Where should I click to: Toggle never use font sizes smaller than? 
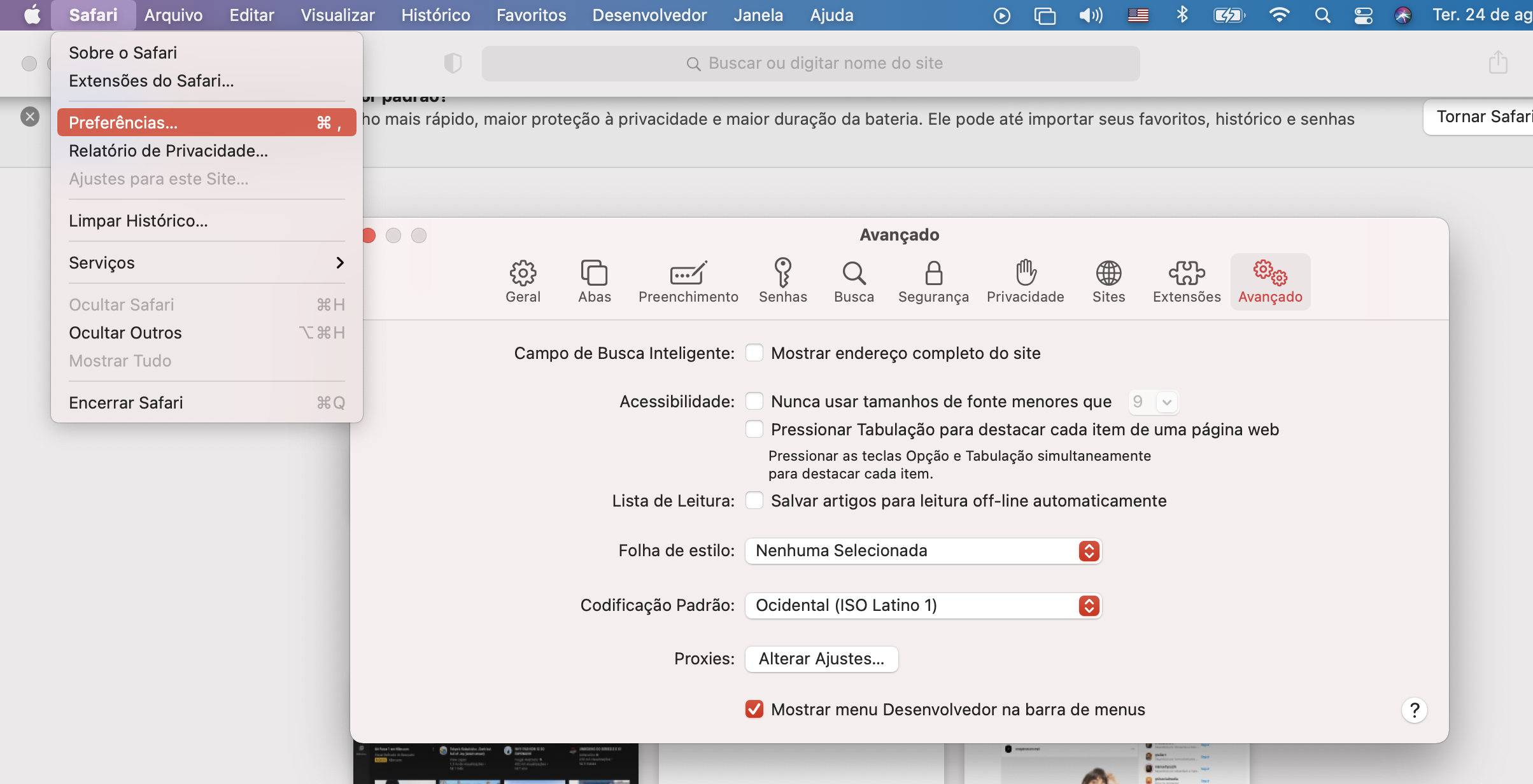pos(754,402)
